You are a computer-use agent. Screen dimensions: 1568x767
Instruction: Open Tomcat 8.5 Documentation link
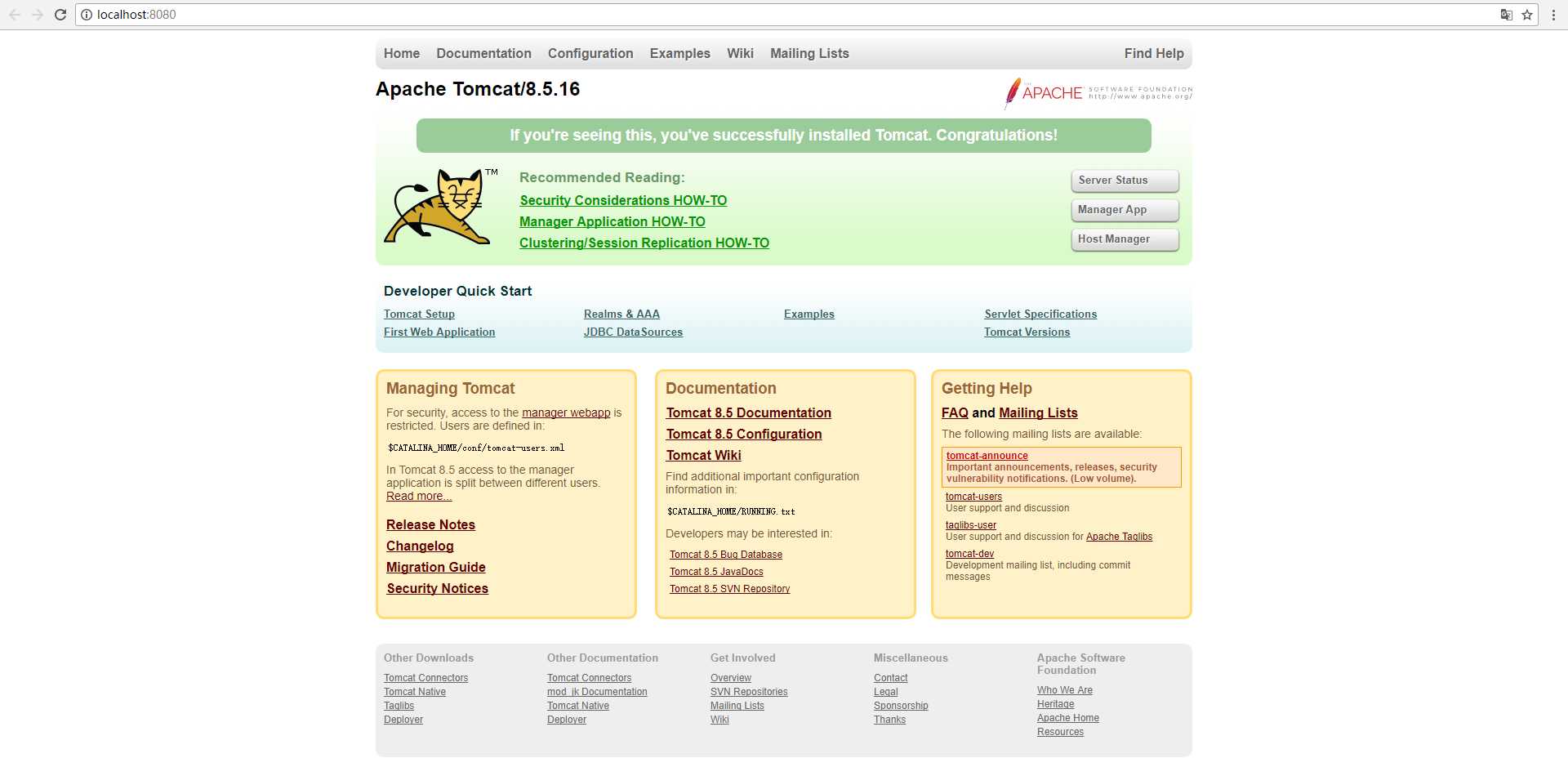(x=748, y=412)
